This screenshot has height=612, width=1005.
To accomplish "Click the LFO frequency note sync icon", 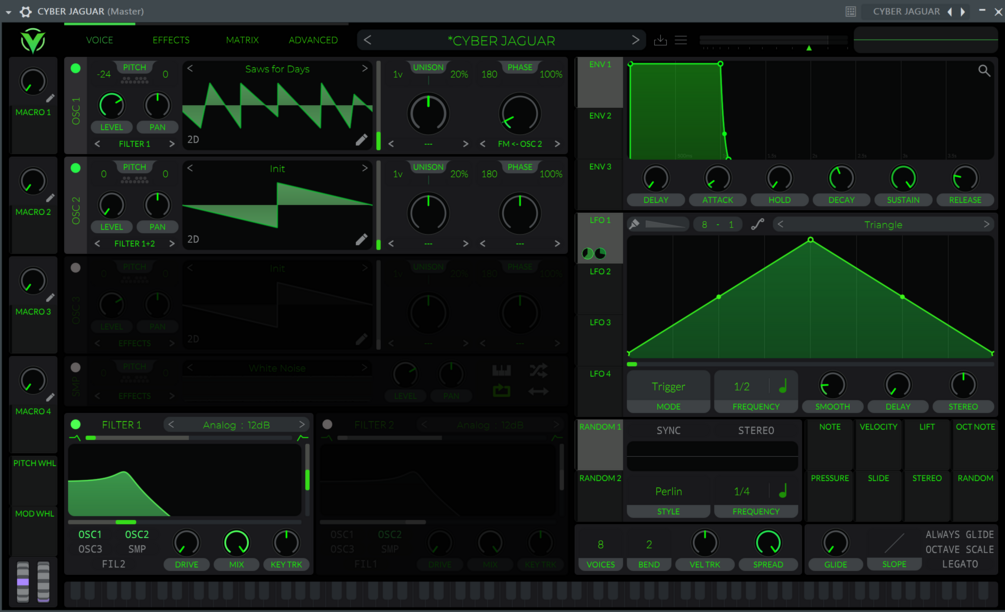I will click(x=783, y=386).
